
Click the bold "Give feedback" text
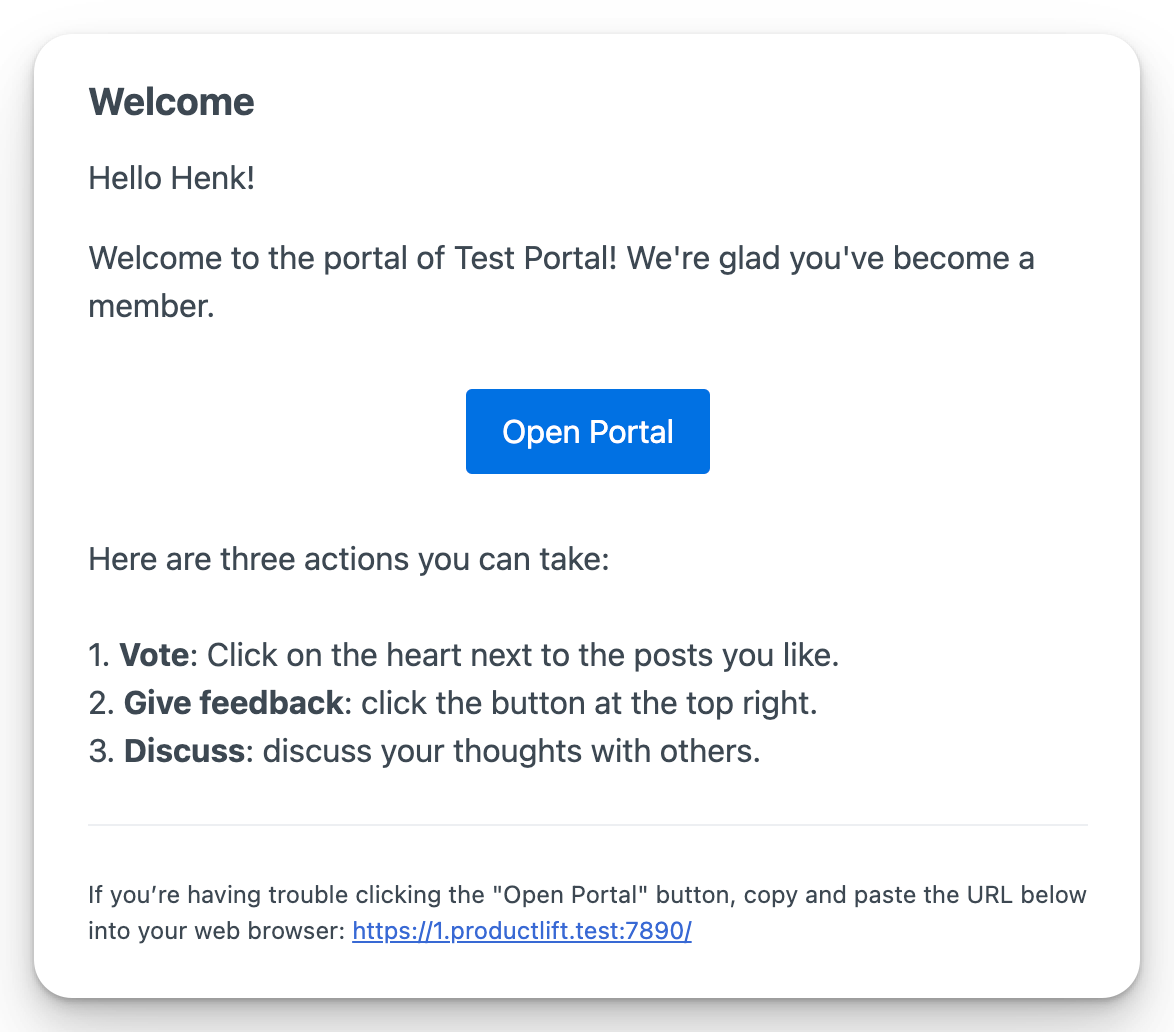[x=233, y=703]
